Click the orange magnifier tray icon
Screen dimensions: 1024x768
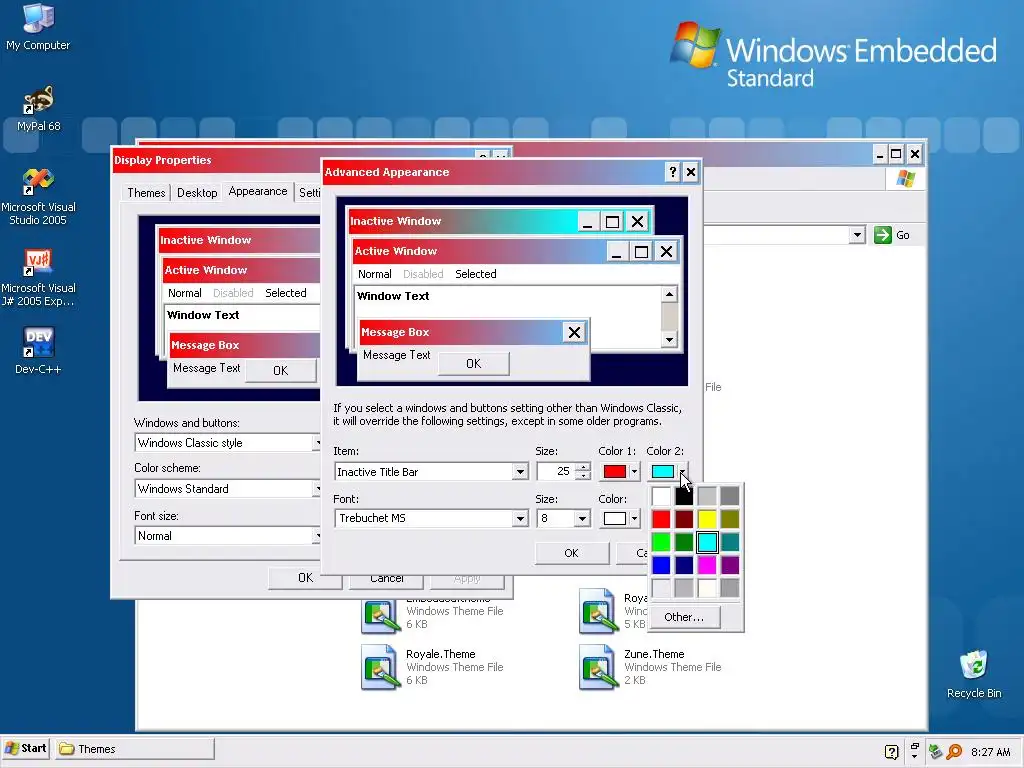pyautogui.click(x=954, y=752)
